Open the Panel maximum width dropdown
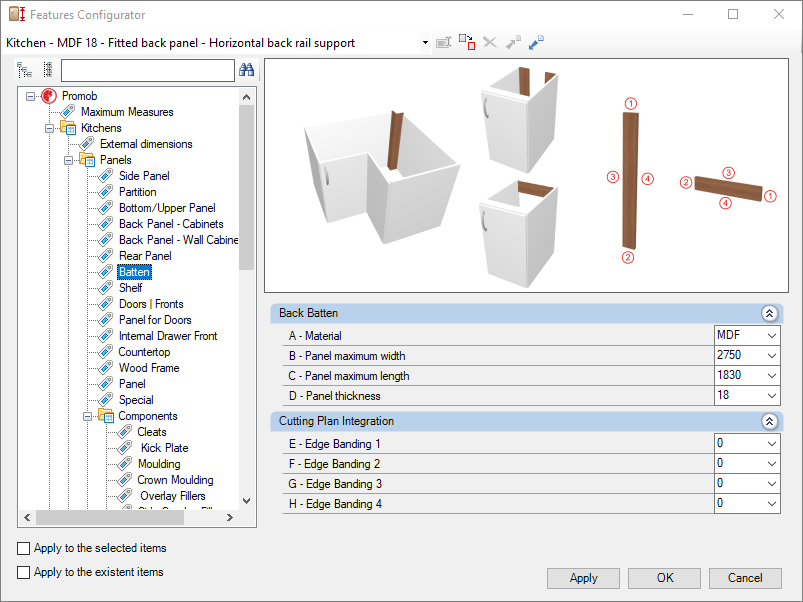The width and height of the screenshot is (803, 602). (772, 356)
